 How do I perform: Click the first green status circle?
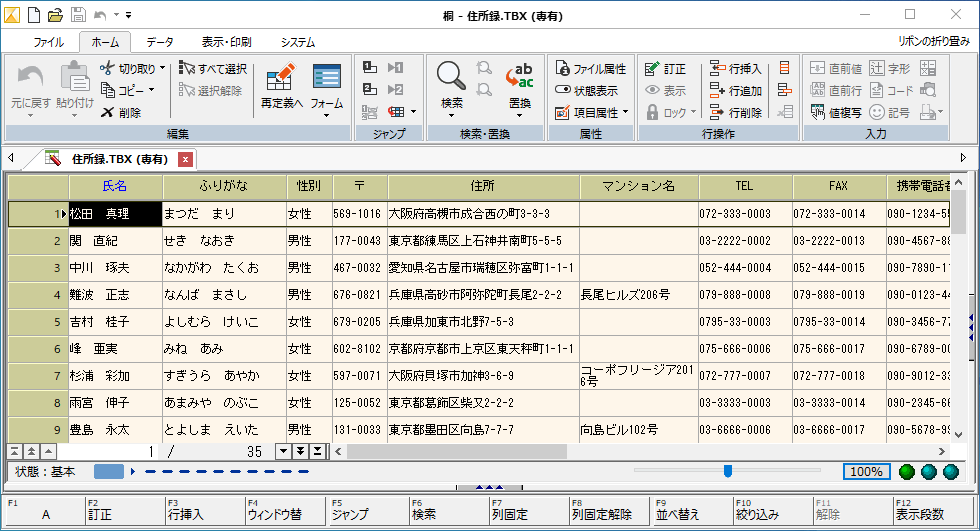coord(906,472)
